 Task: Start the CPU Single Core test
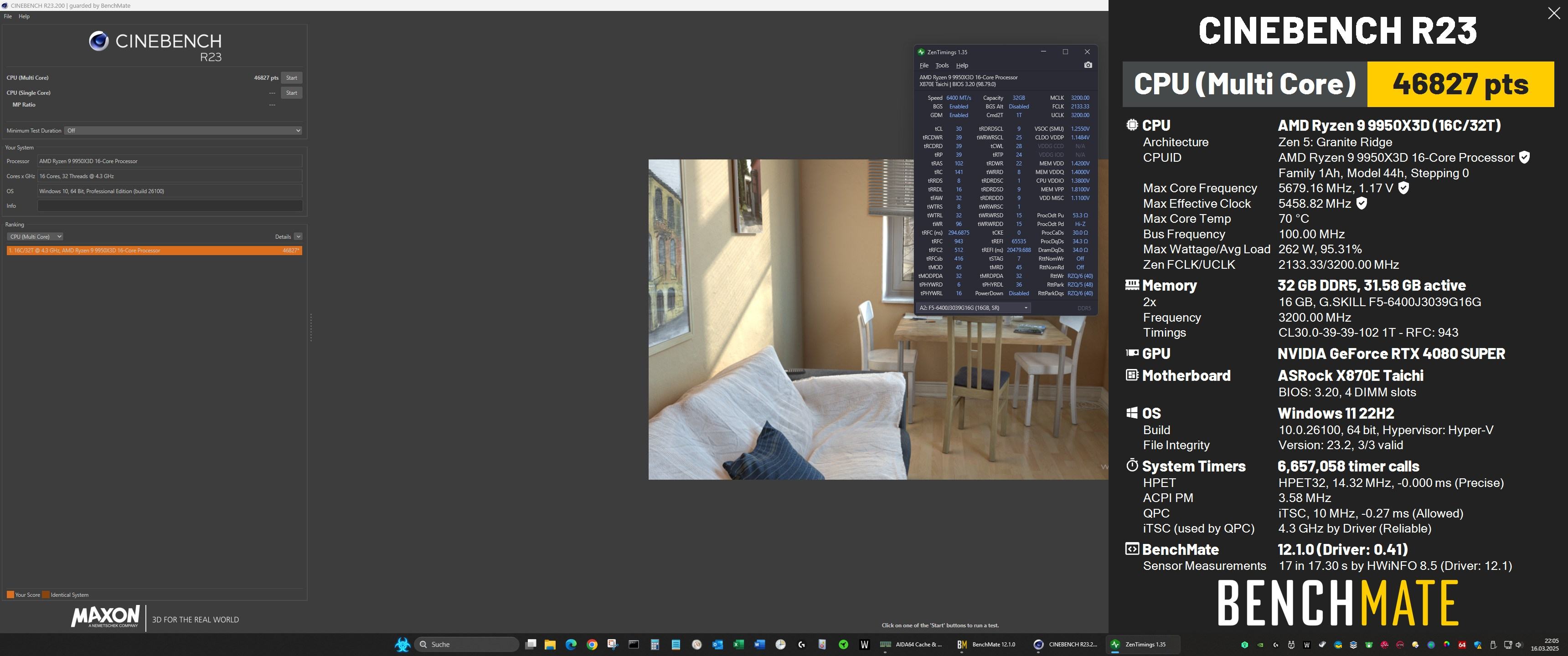click(292, 93)
